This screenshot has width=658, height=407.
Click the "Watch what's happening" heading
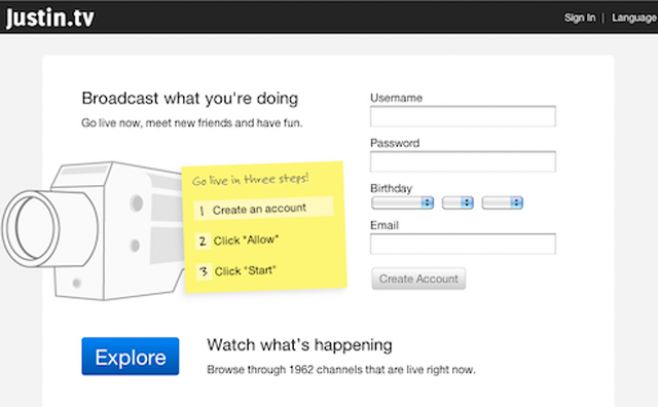299,346
